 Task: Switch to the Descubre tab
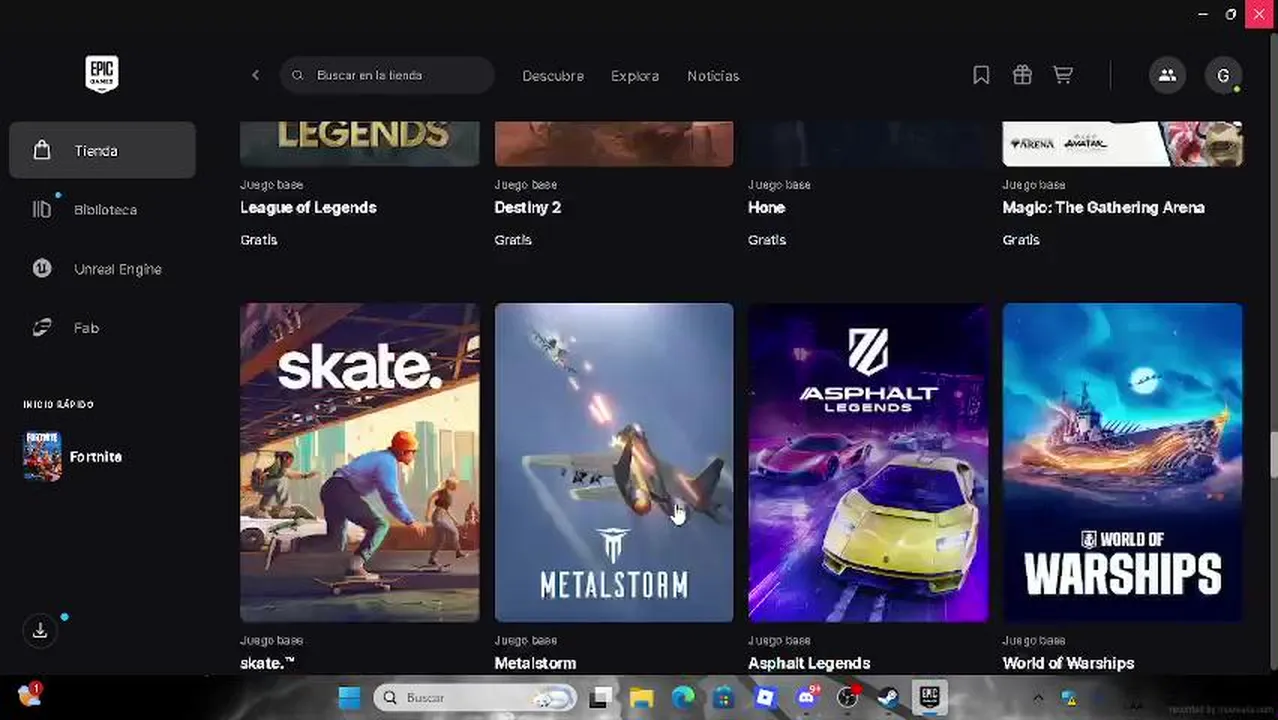(x=553, y=76)
